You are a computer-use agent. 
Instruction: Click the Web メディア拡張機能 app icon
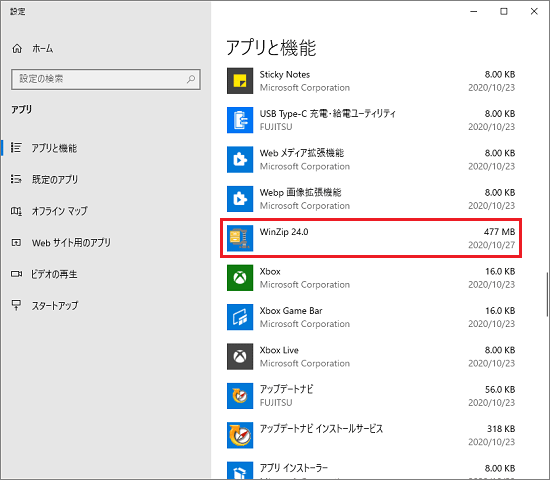[240, 160]
